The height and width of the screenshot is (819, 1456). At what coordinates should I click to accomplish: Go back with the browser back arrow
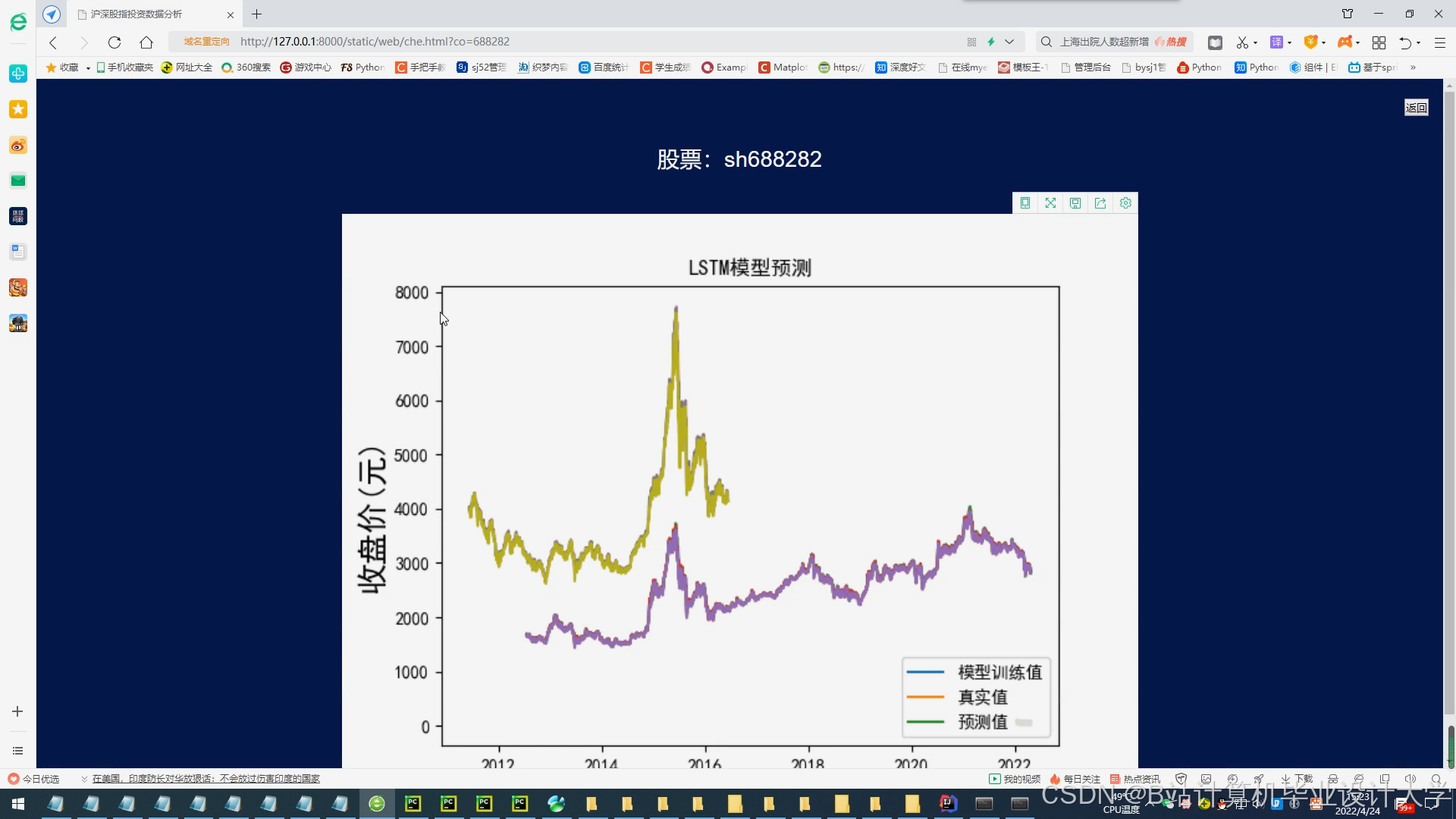coord(53,42)
